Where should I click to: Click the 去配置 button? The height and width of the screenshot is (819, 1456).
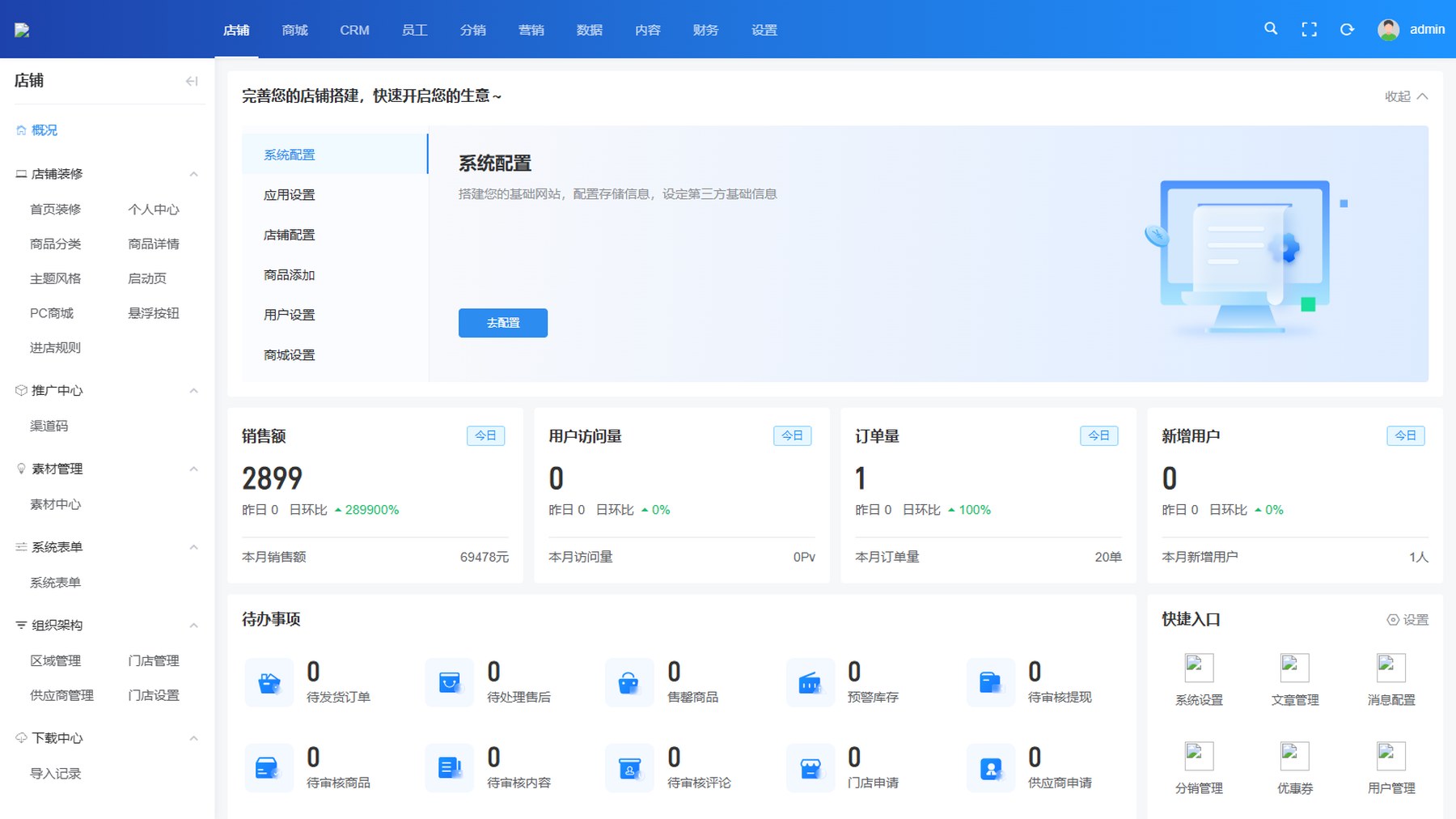click(x=503, y=323)
